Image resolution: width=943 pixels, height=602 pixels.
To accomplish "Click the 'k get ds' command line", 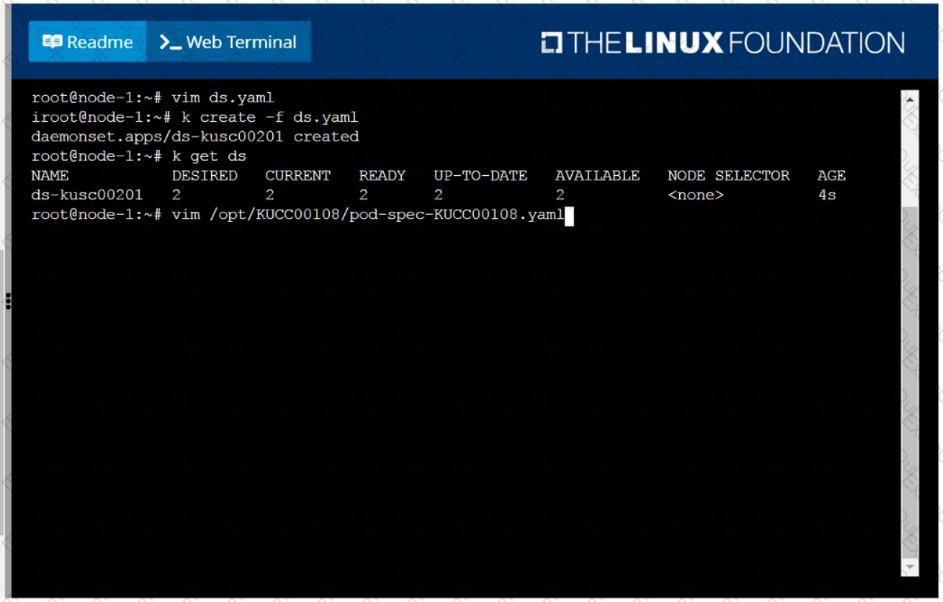I will (x=138, y=156).
